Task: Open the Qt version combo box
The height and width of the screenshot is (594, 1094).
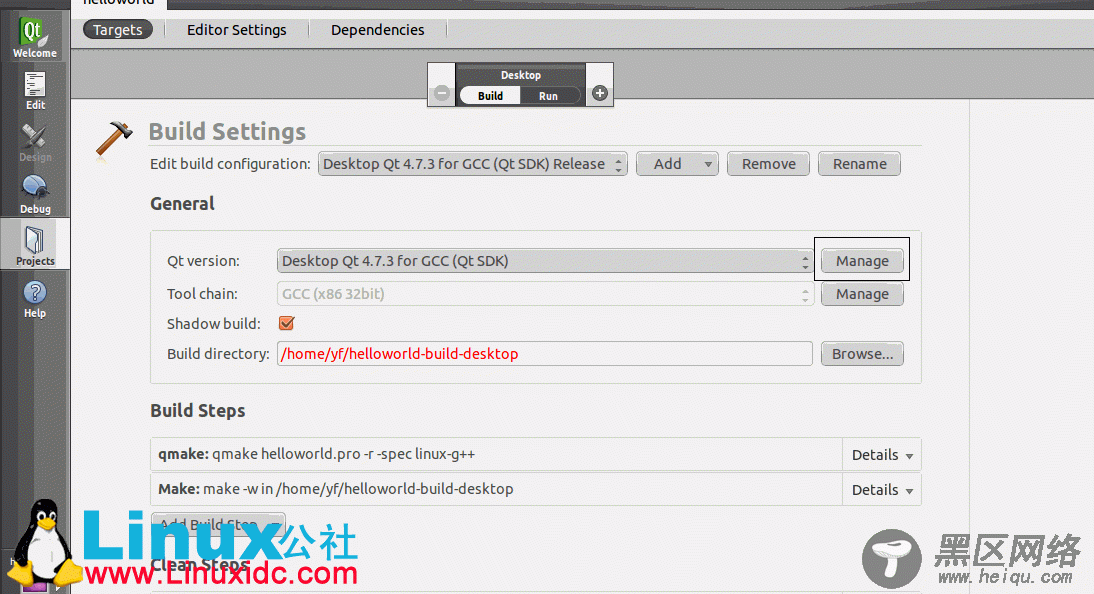Action: pyautogui.click(x=545, y=261)
